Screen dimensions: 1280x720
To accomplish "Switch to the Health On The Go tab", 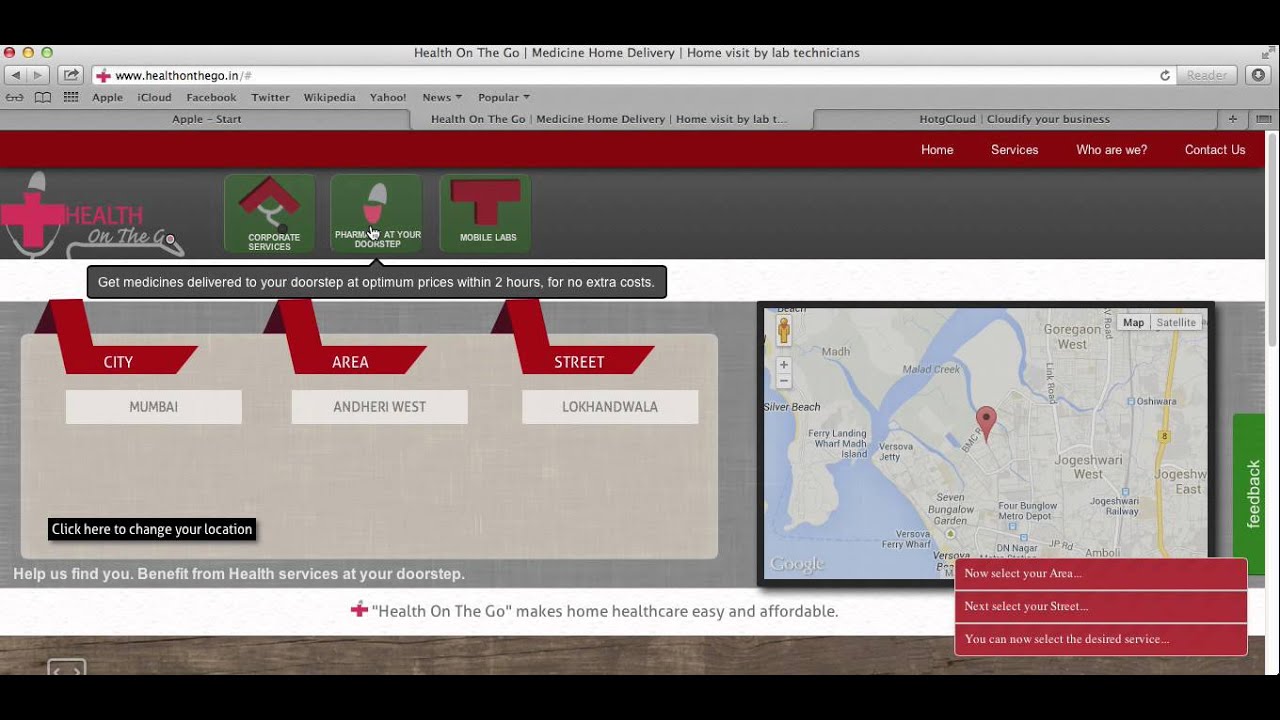I will 610,119.
